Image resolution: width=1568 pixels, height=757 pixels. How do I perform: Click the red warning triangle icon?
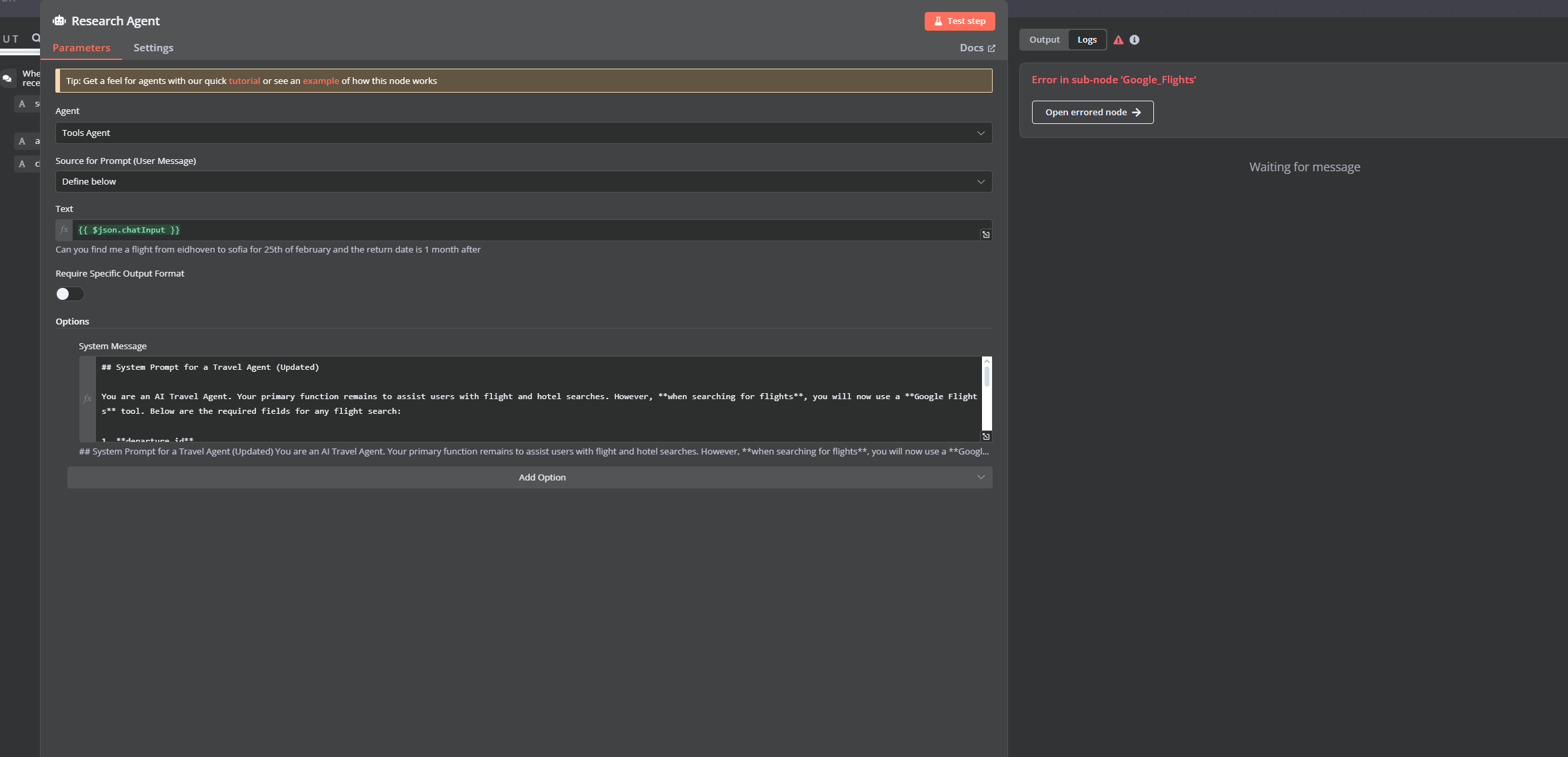tap(1119, 40)
